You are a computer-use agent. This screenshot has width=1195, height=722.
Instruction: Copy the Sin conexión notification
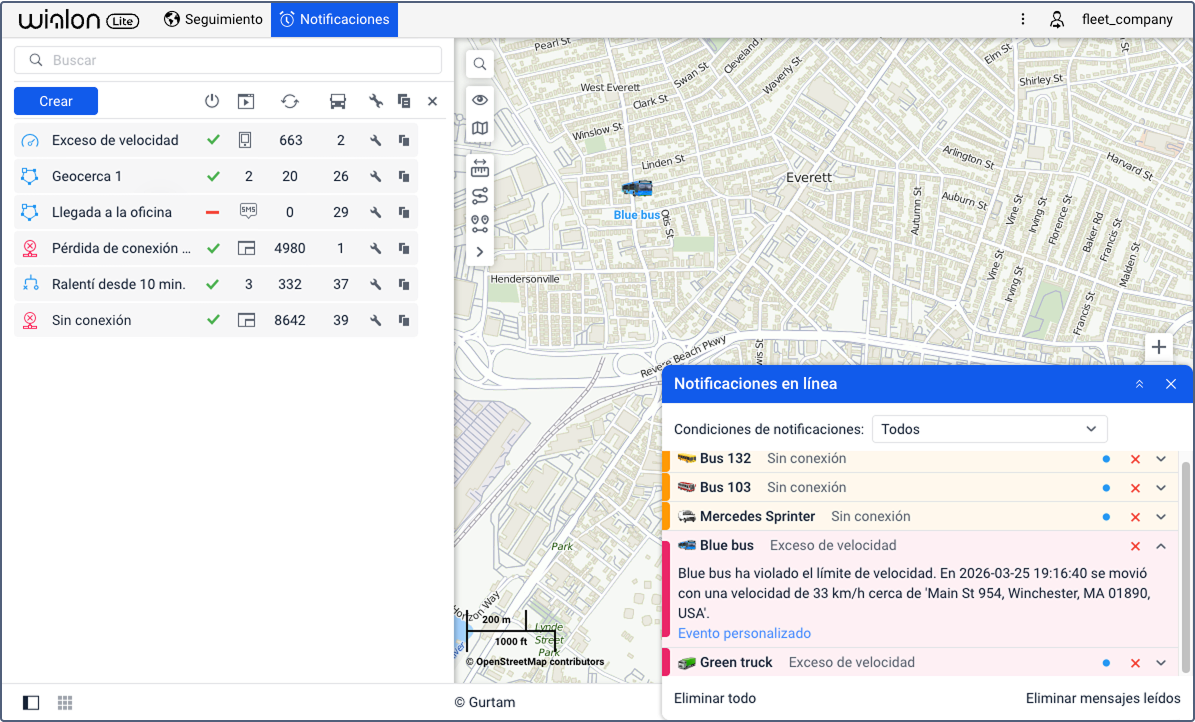[404, 320]
